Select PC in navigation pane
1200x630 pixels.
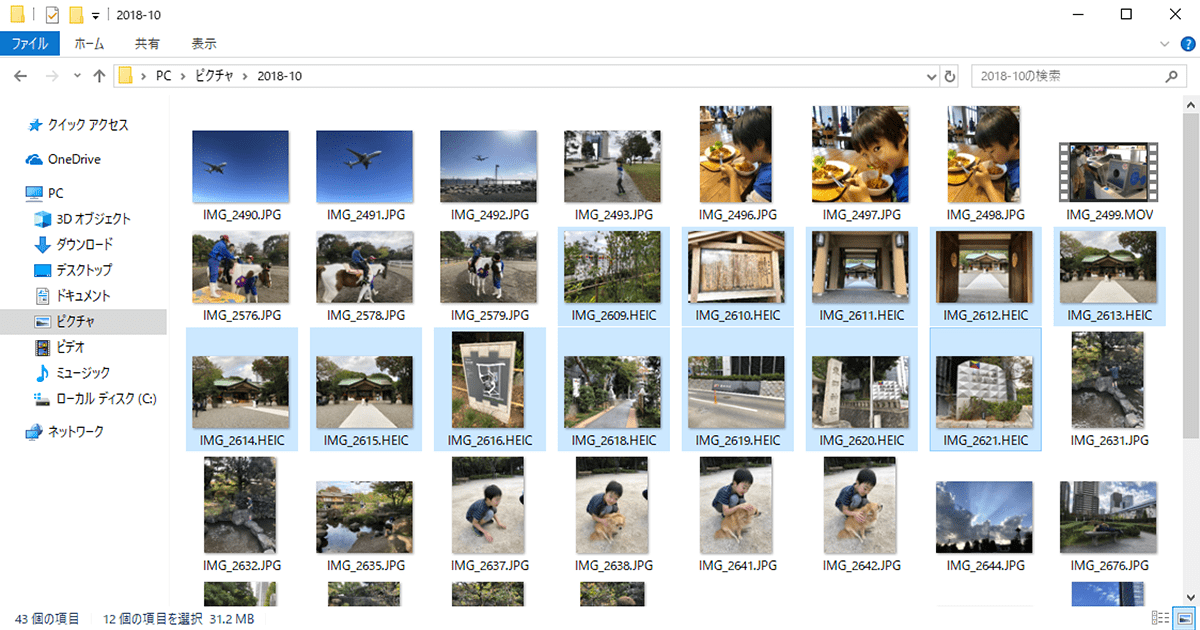pos(45,193)
